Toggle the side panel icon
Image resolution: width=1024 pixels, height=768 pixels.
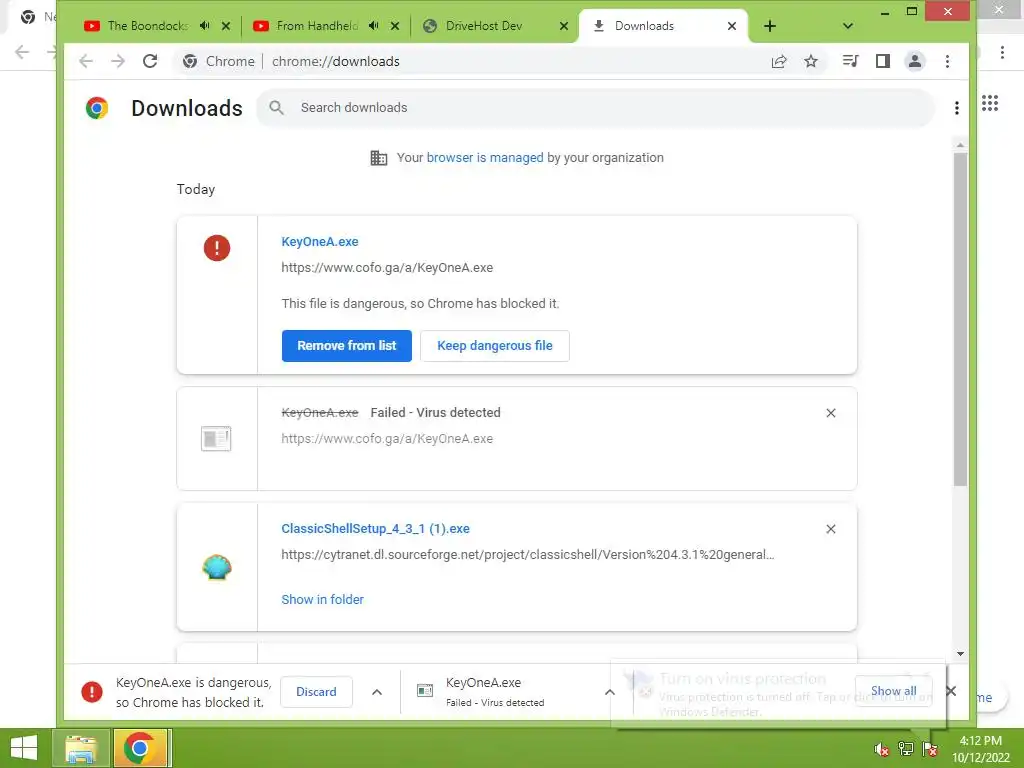(x=882, y=61)
